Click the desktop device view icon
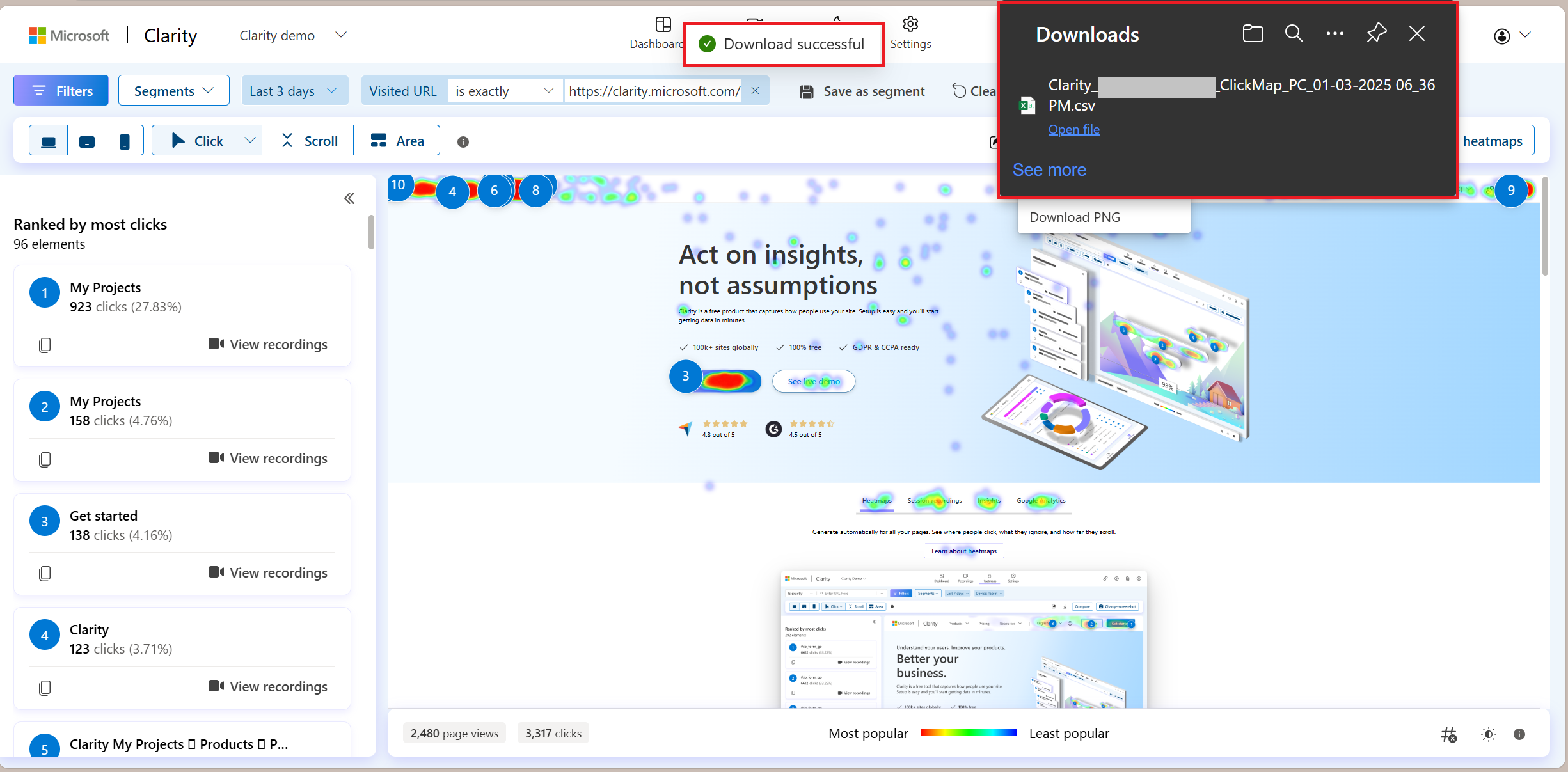This screenshot has width=1568, height=772. (x=48, y=140)
